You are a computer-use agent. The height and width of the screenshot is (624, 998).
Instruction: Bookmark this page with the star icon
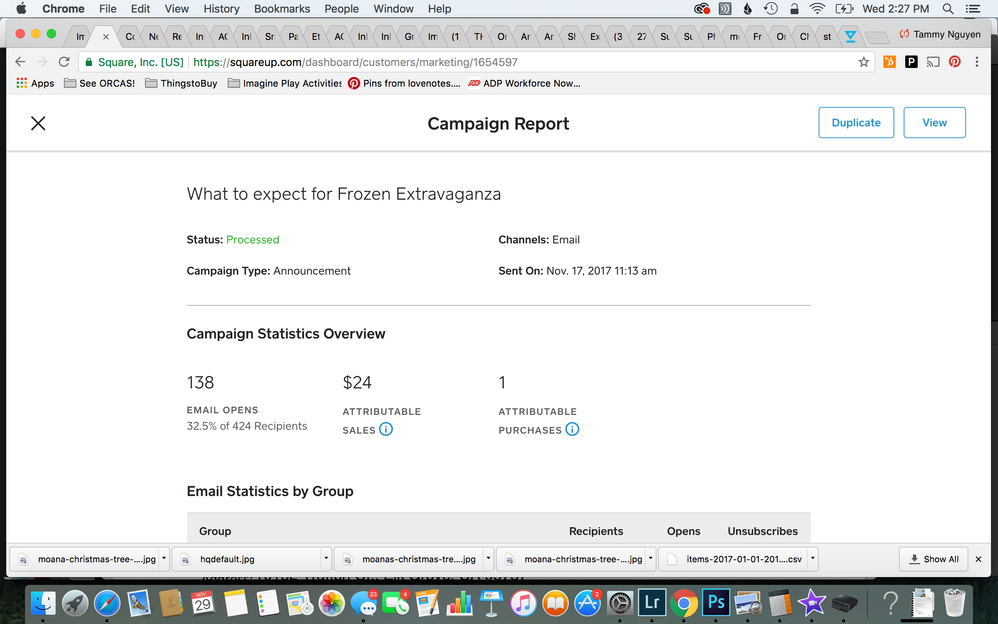864,62
